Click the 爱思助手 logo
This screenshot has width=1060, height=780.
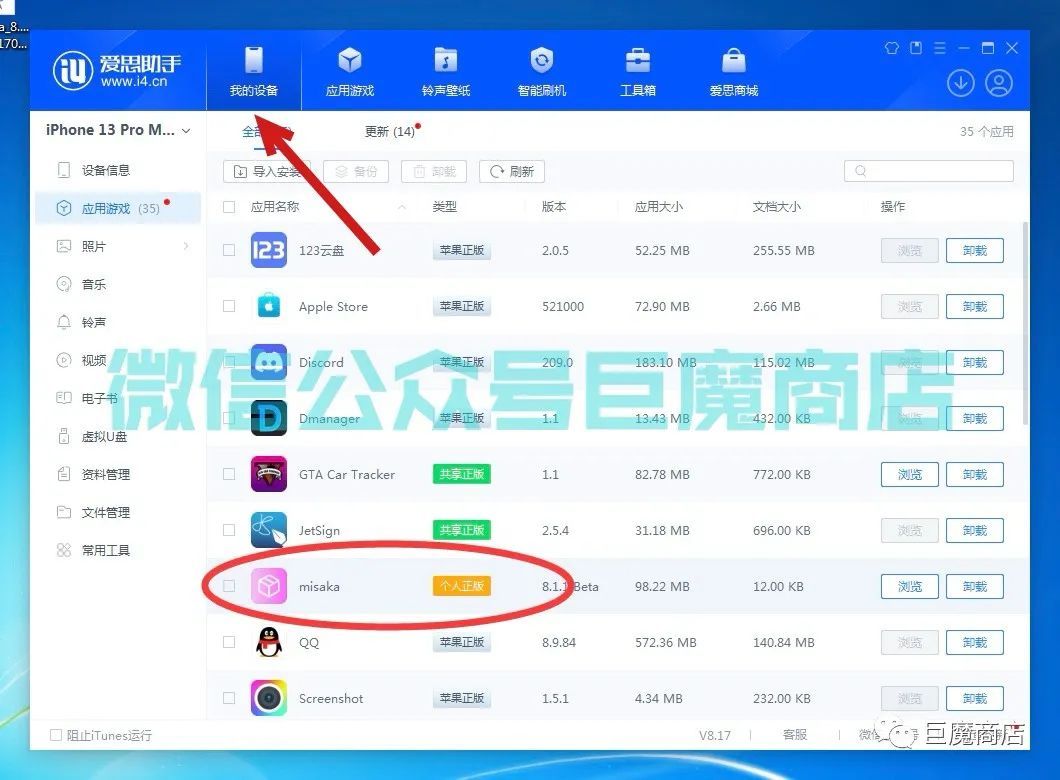coord(116,70)
